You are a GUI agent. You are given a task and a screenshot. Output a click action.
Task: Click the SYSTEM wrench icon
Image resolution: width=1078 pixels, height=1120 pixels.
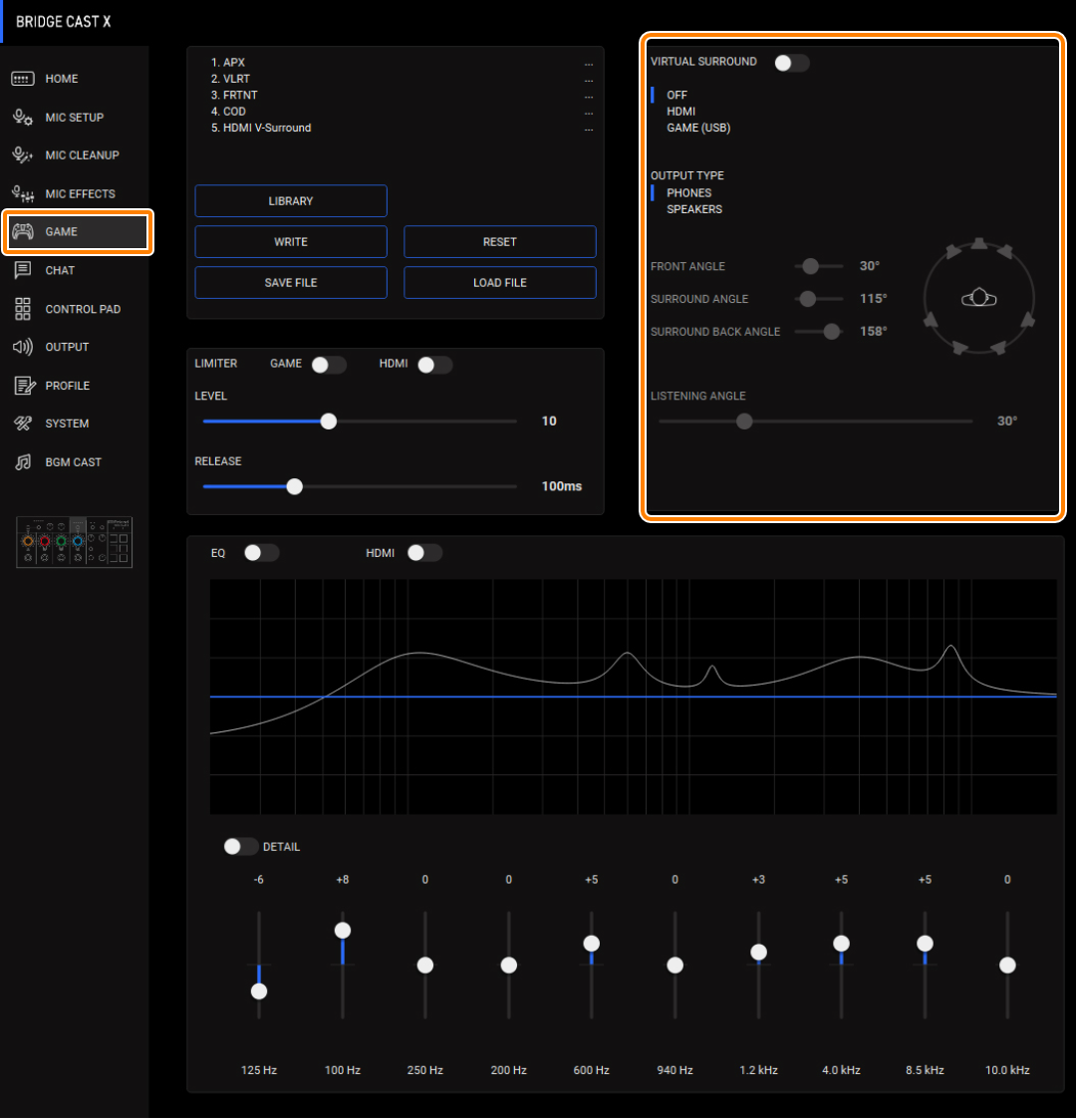click(22, 423)
